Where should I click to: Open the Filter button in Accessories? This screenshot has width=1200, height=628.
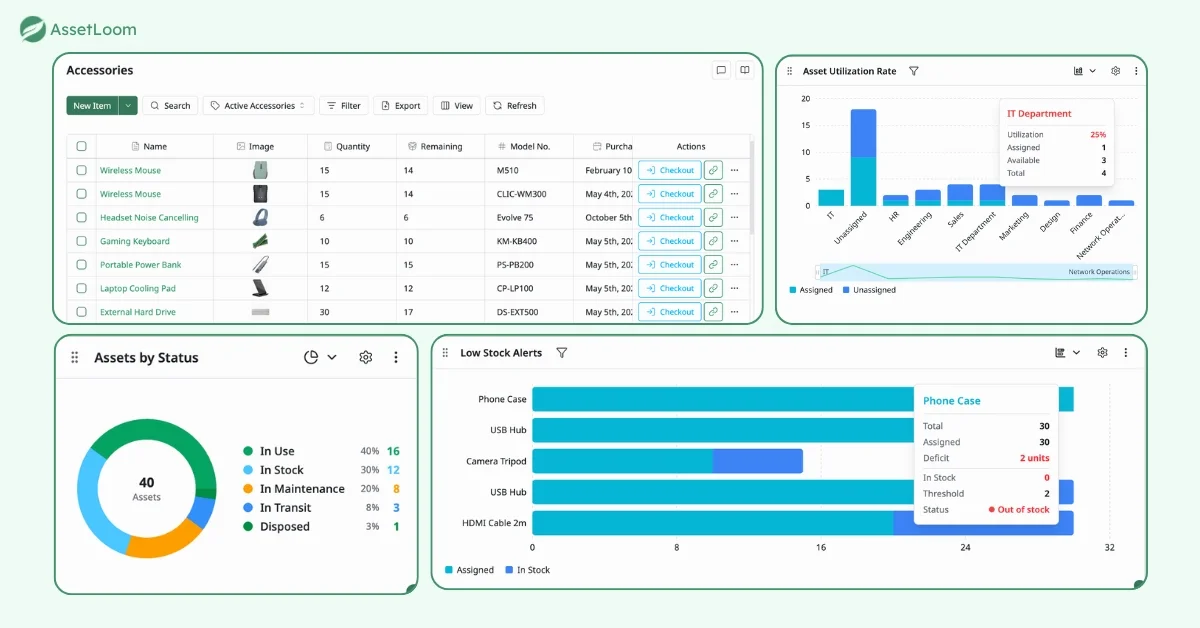pyautogui.click(x=344, y=105)
